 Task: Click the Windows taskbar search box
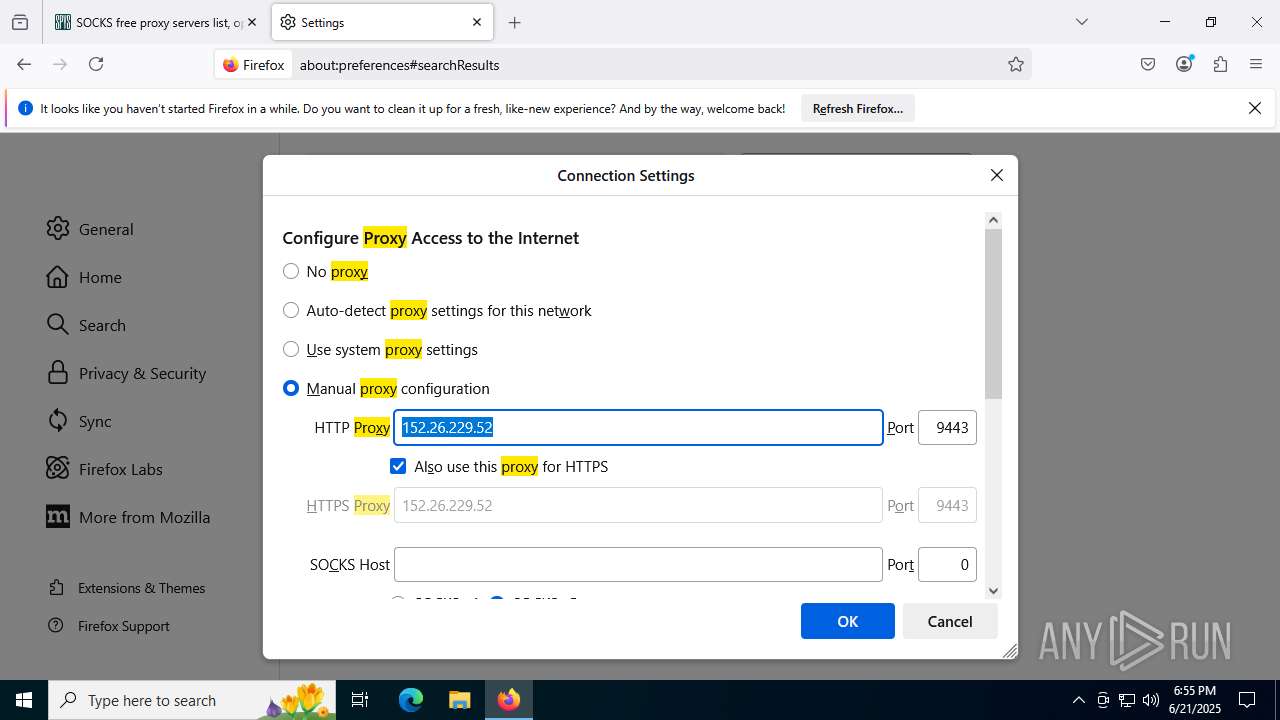click(x=192, y=700)
